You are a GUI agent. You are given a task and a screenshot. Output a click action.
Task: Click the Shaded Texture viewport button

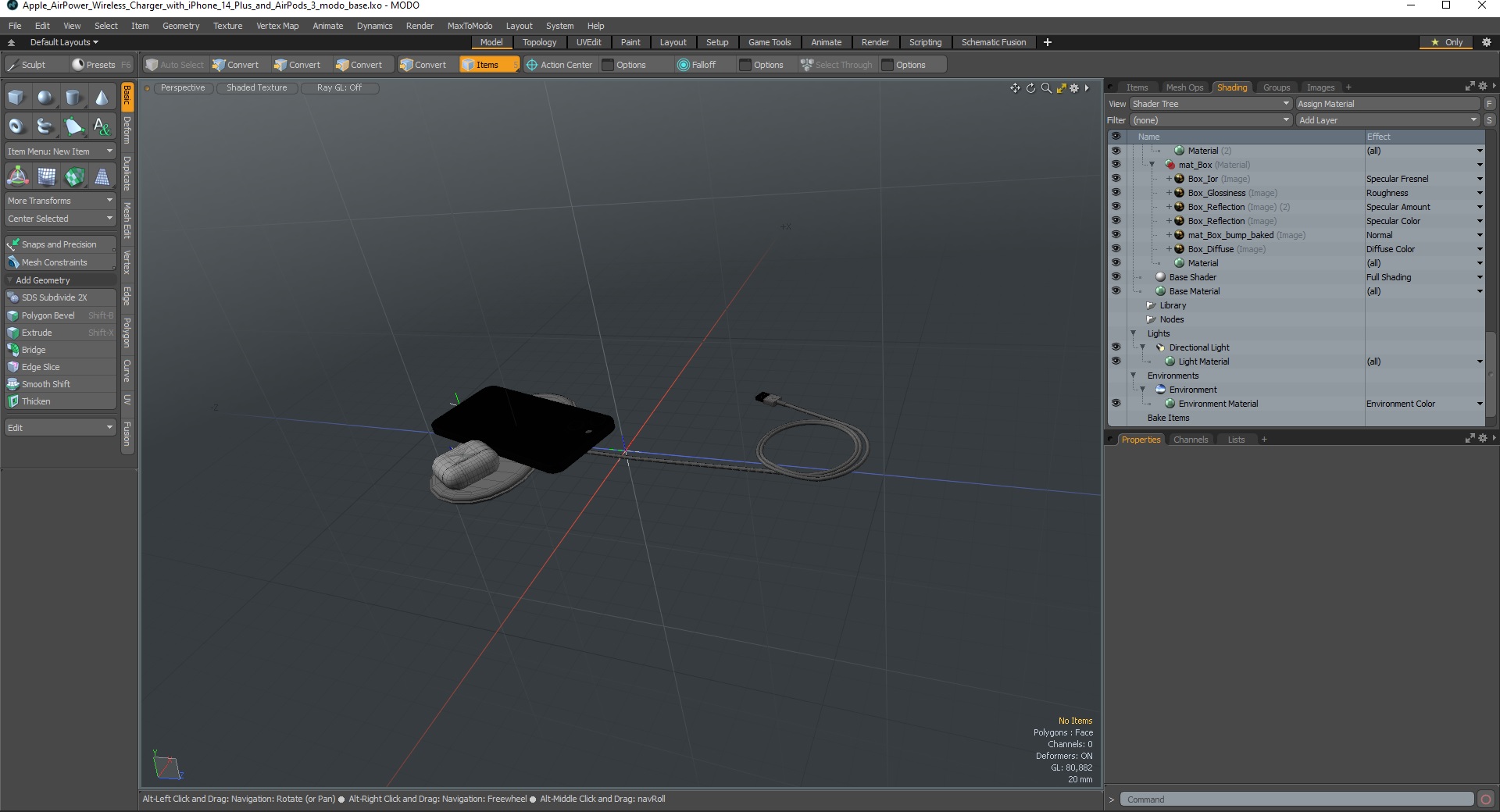257,88
